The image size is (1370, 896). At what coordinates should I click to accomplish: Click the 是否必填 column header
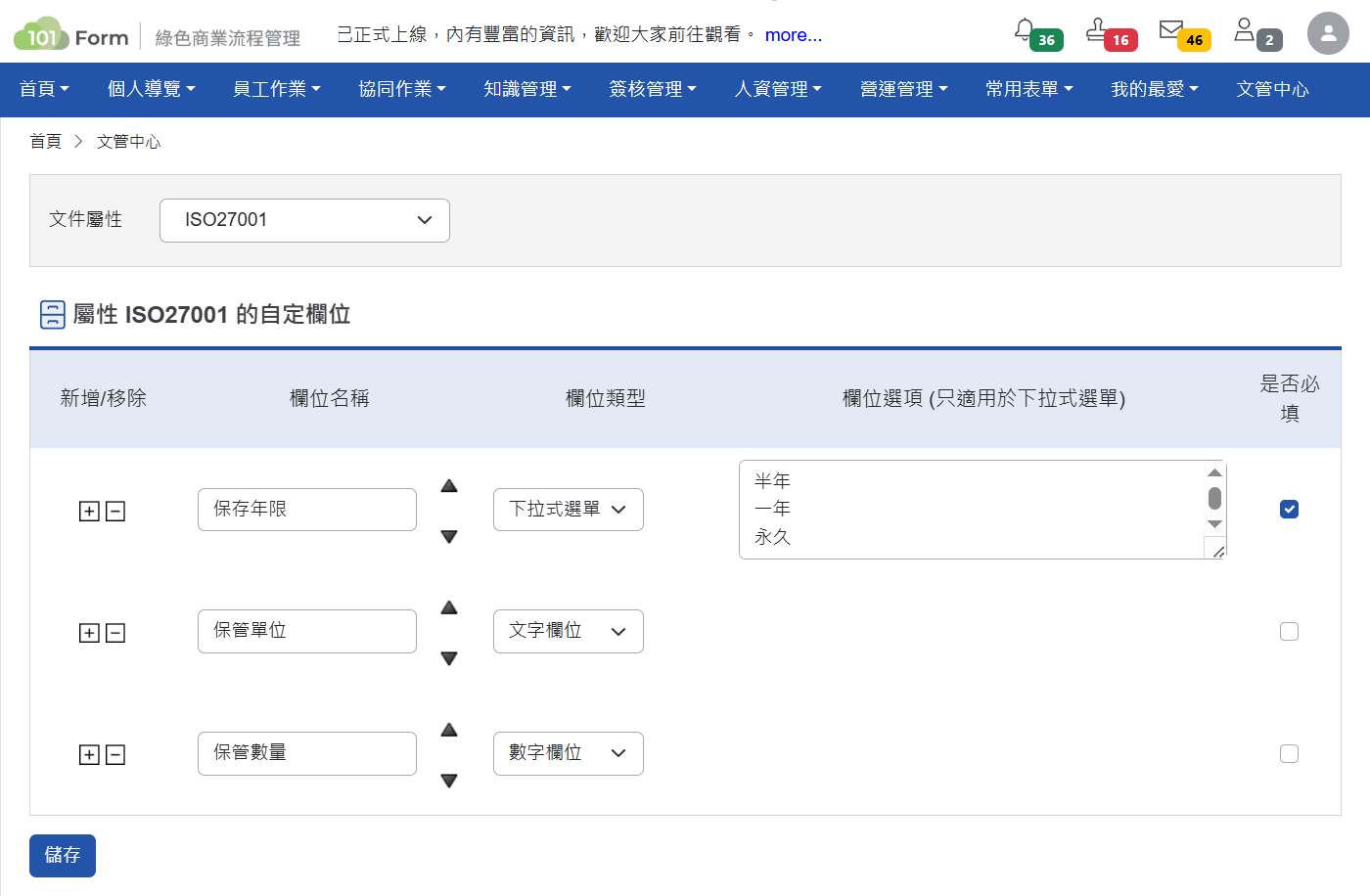coord(1290,398)
